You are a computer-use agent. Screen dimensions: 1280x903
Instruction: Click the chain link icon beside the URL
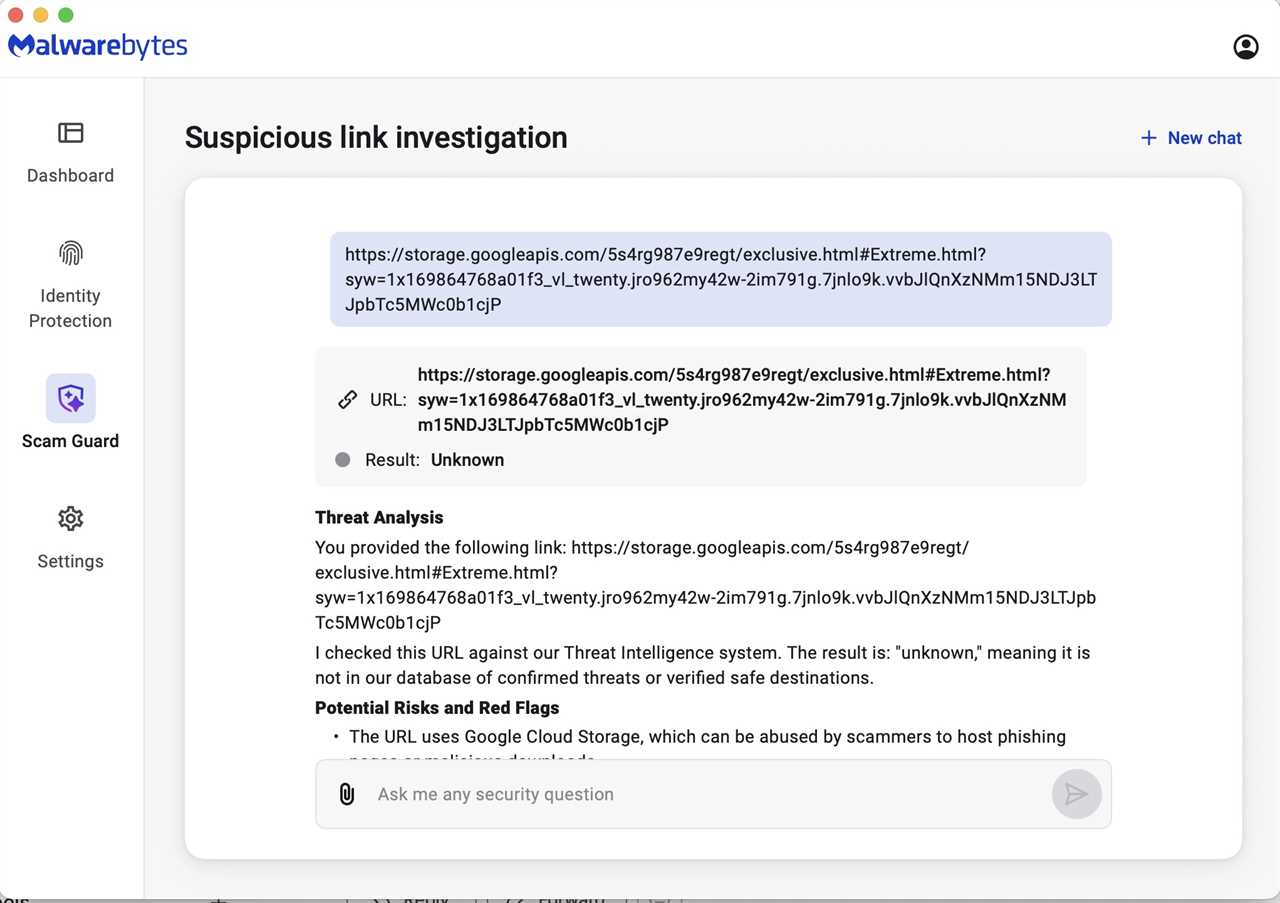[x=347, y=399]
